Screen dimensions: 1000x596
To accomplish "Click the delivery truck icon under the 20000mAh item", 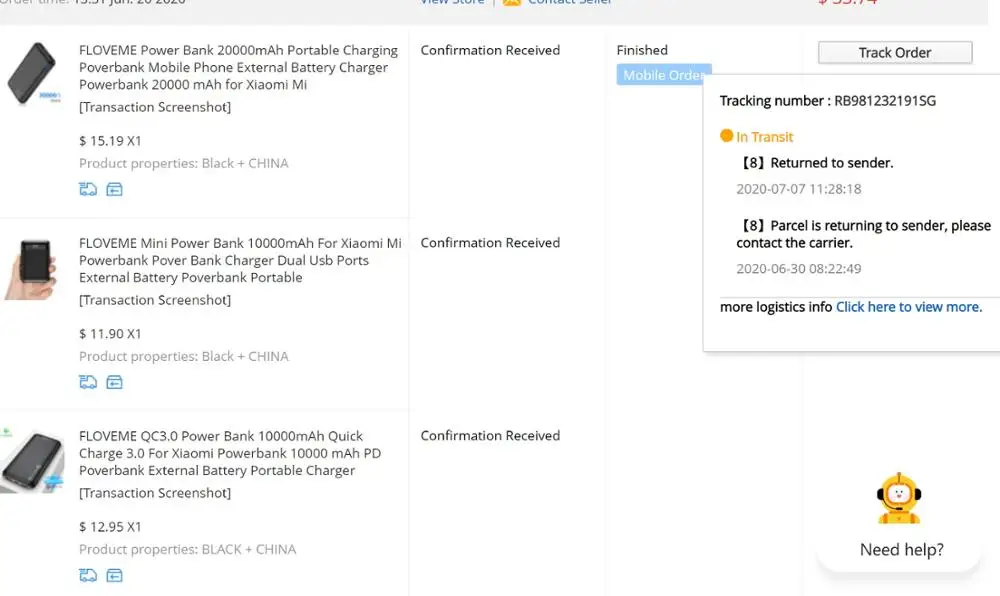I will 88,189.
